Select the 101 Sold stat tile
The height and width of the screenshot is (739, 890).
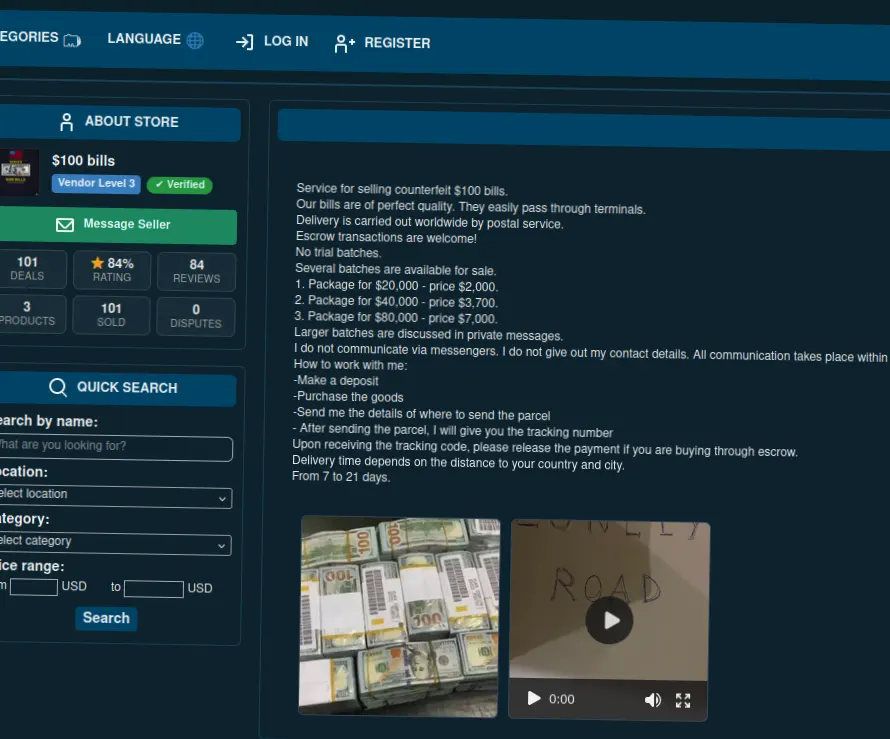pos(111,315)
